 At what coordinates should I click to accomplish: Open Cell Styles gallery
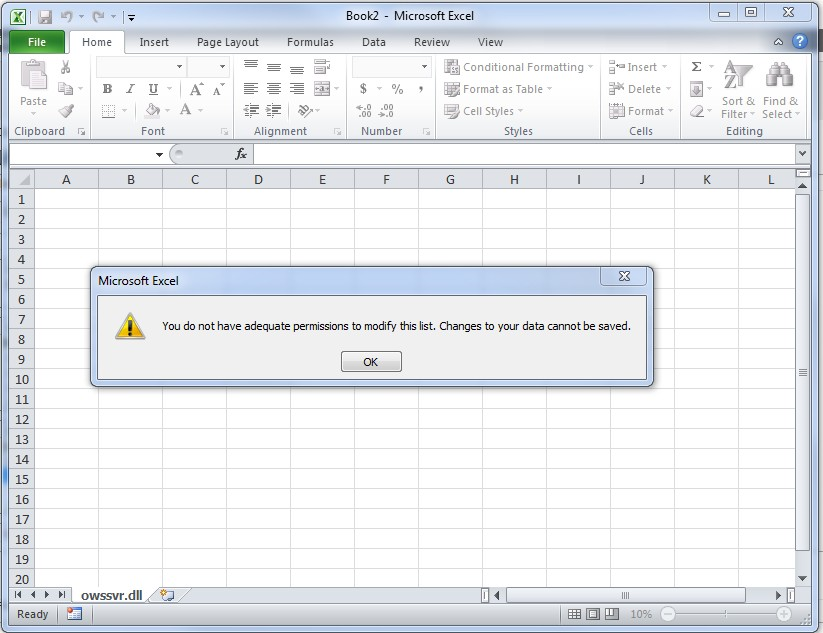click(483, 111)
